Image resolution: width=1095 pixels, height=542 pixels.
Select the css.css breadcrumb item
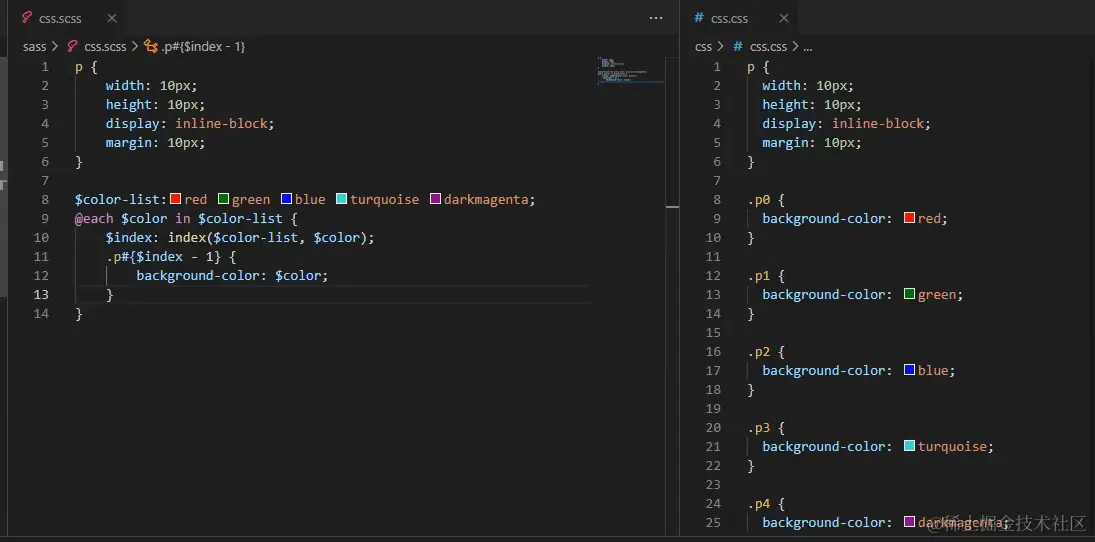[x=768, y=47]
